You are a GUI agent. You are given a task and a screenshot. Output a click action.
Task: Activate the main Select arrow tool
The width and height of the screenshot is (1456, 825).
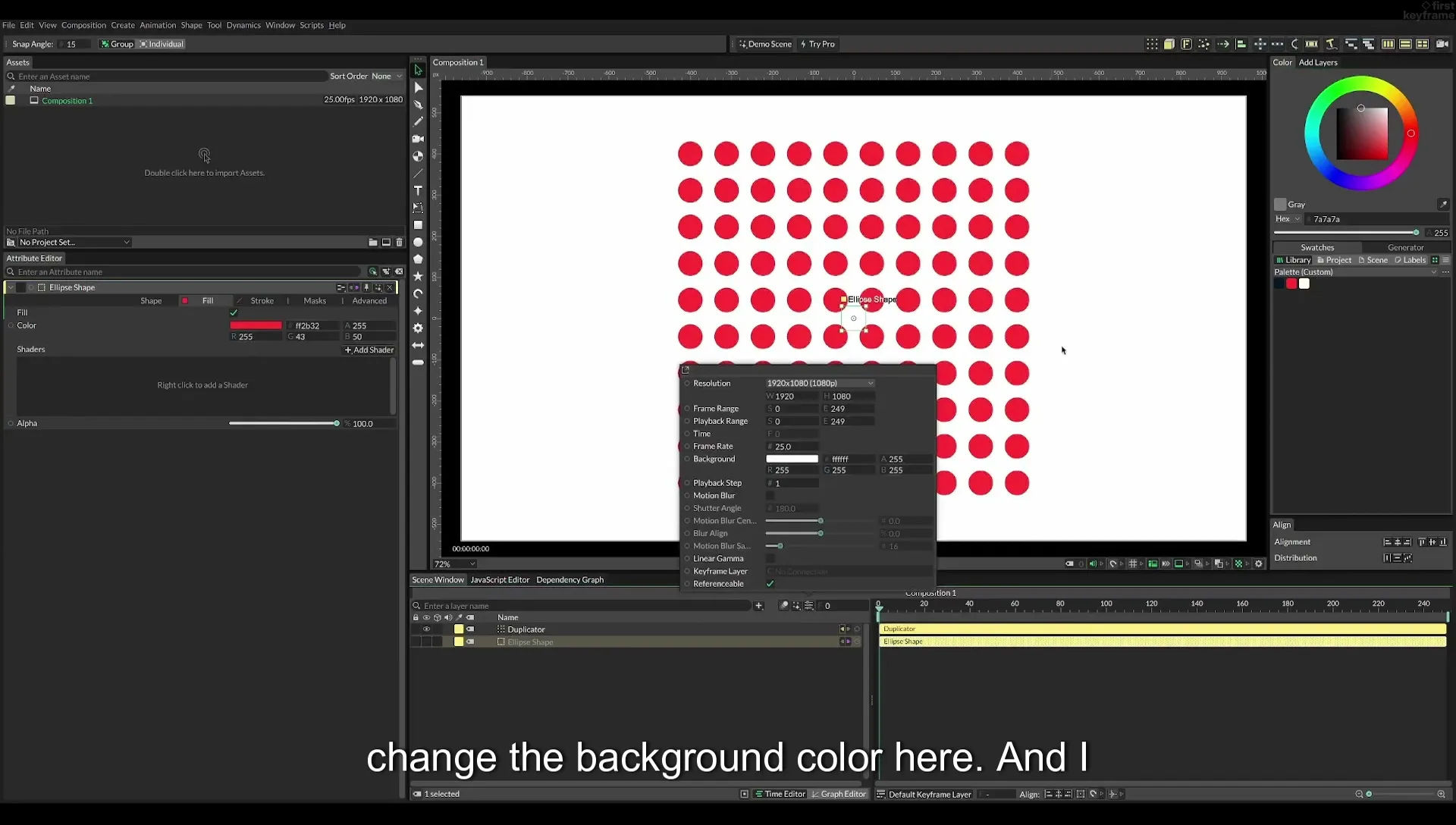click(x=418, y=70)
